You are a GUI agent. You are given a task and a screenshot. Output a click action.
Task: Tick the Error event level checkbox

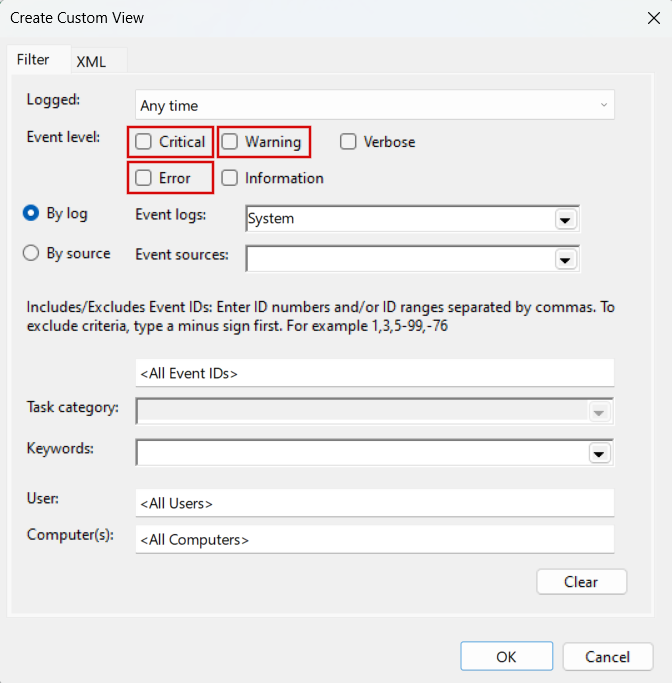tap(144, 178)
